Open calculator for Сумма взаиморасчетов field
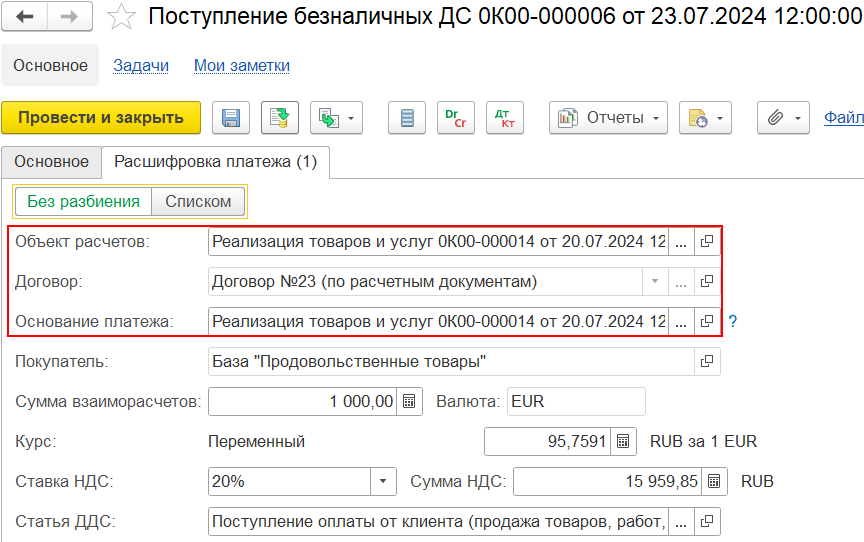The image size is (864, 542). 409,402
